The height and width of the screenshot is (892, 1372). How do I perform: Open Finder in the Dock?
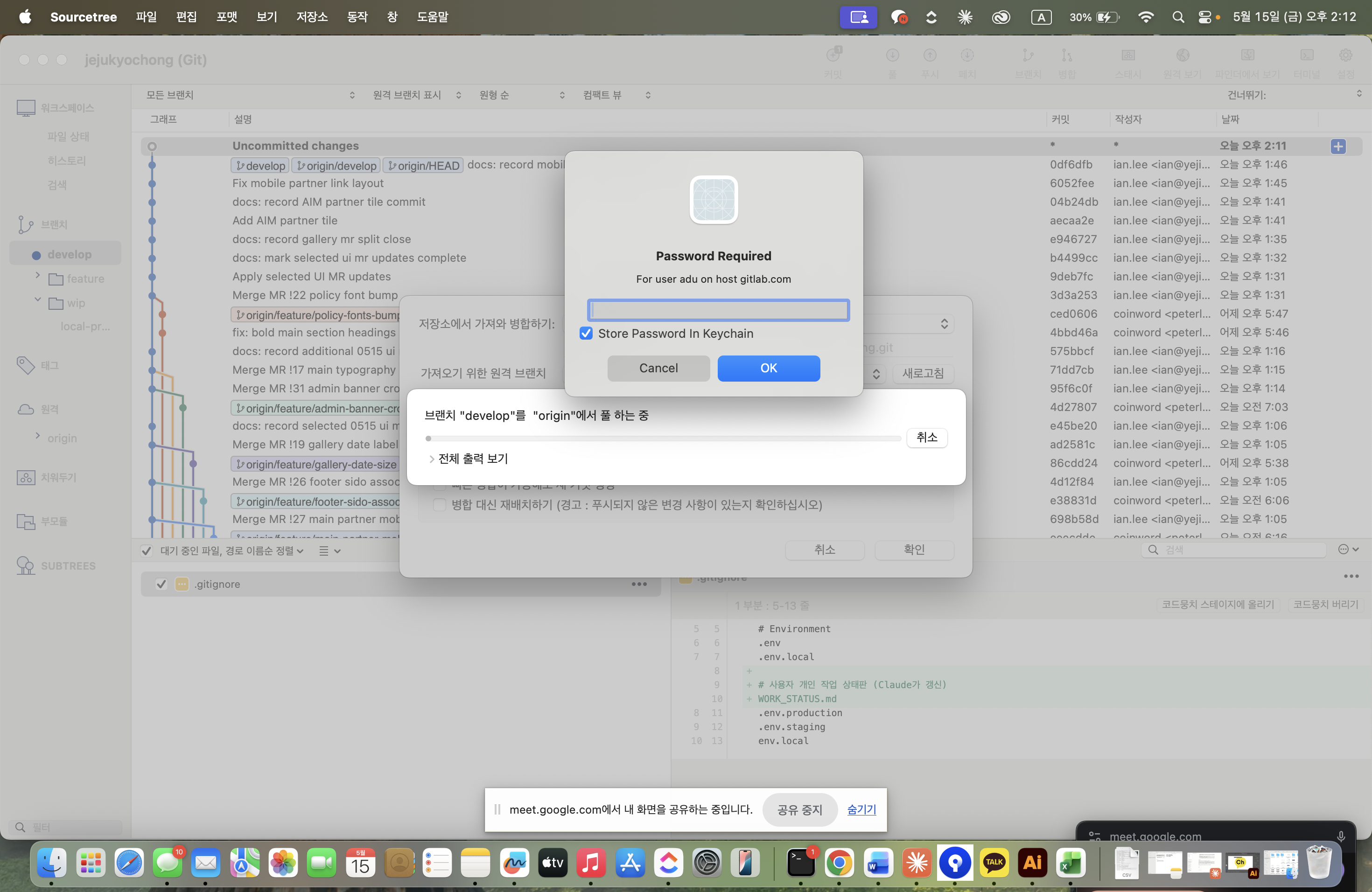(x=51, y=863)
